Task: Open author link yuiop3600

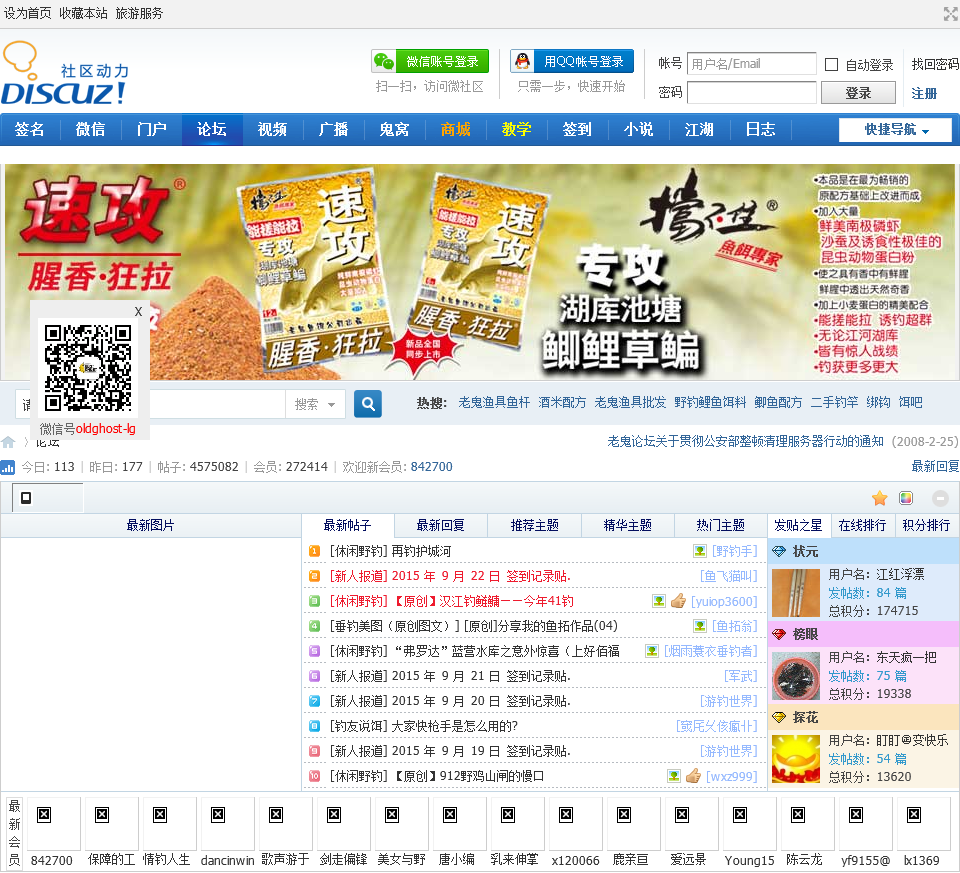Action: coord(724,602)
